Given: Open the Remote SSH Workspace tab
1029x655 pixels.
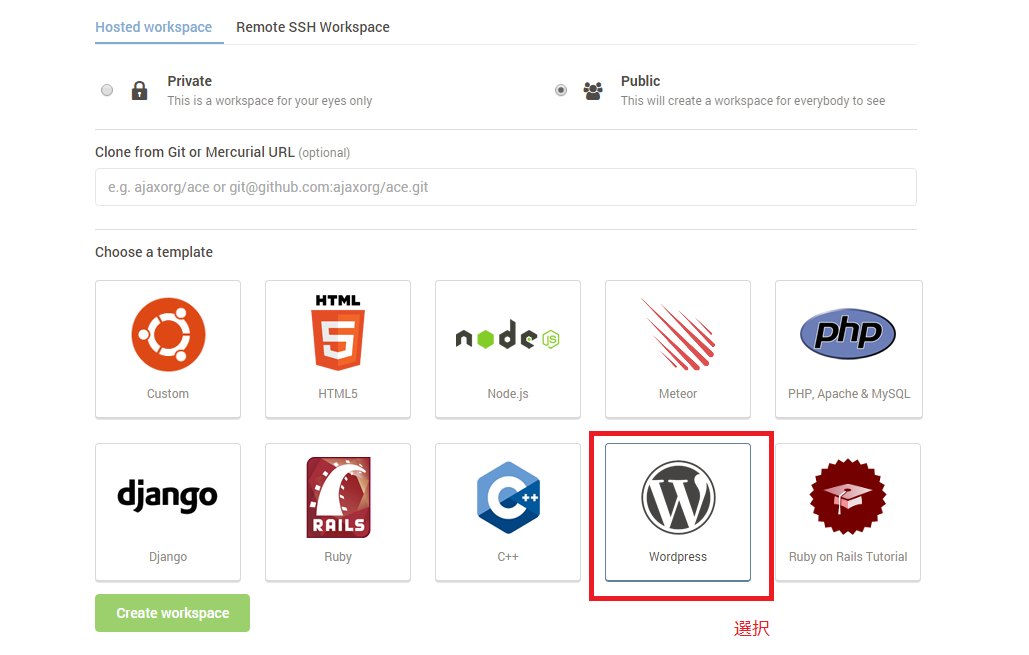Looking at the screenshot, I should 313,27.
